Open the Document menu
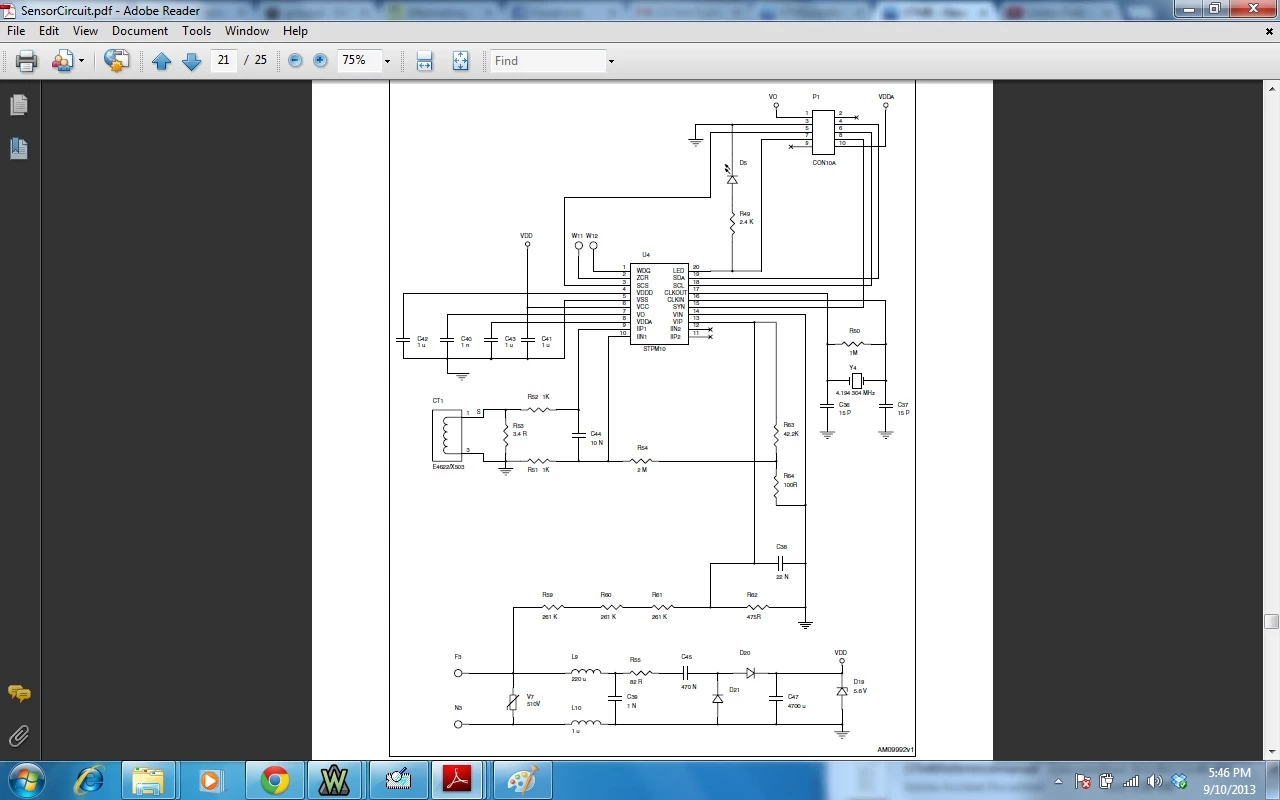Viewport: 1280px width, 800px height. [140, 31]
